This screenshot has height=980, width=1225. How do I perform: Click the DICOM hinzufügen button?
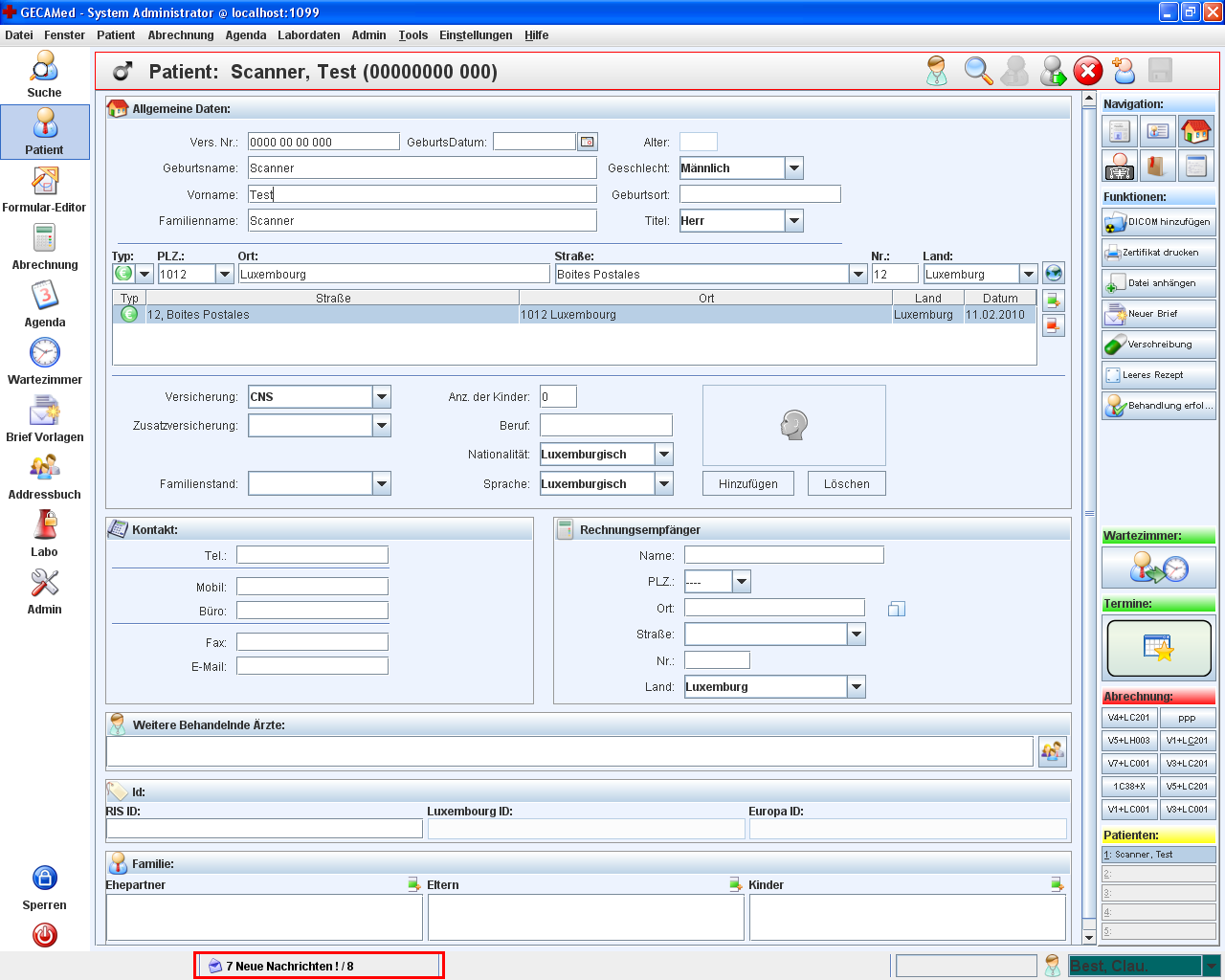pyautogui.click(x=1159, y=222)
